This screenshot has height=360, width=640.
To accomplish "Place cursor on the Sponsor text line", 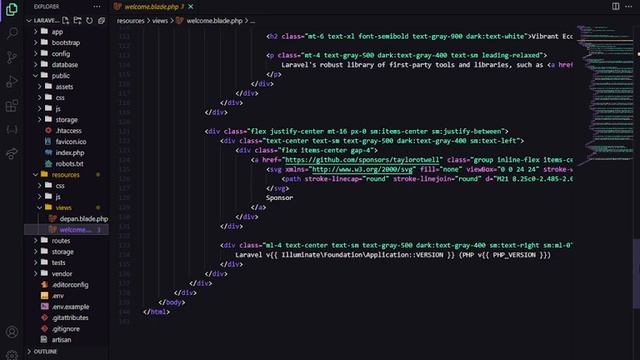I will pyautogui.click(x=280, y=198).
